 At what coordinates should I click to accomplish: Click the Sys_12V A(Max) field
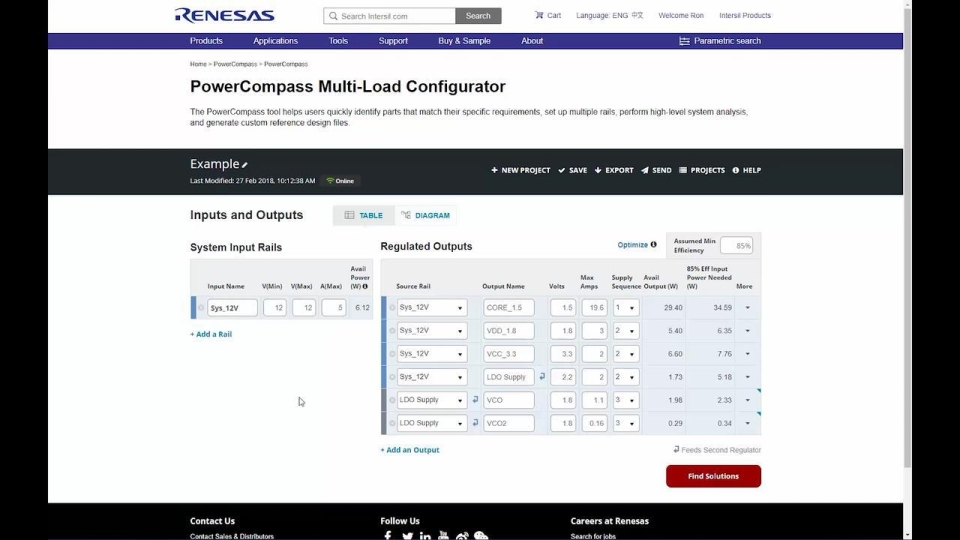[x=334, y=307]
